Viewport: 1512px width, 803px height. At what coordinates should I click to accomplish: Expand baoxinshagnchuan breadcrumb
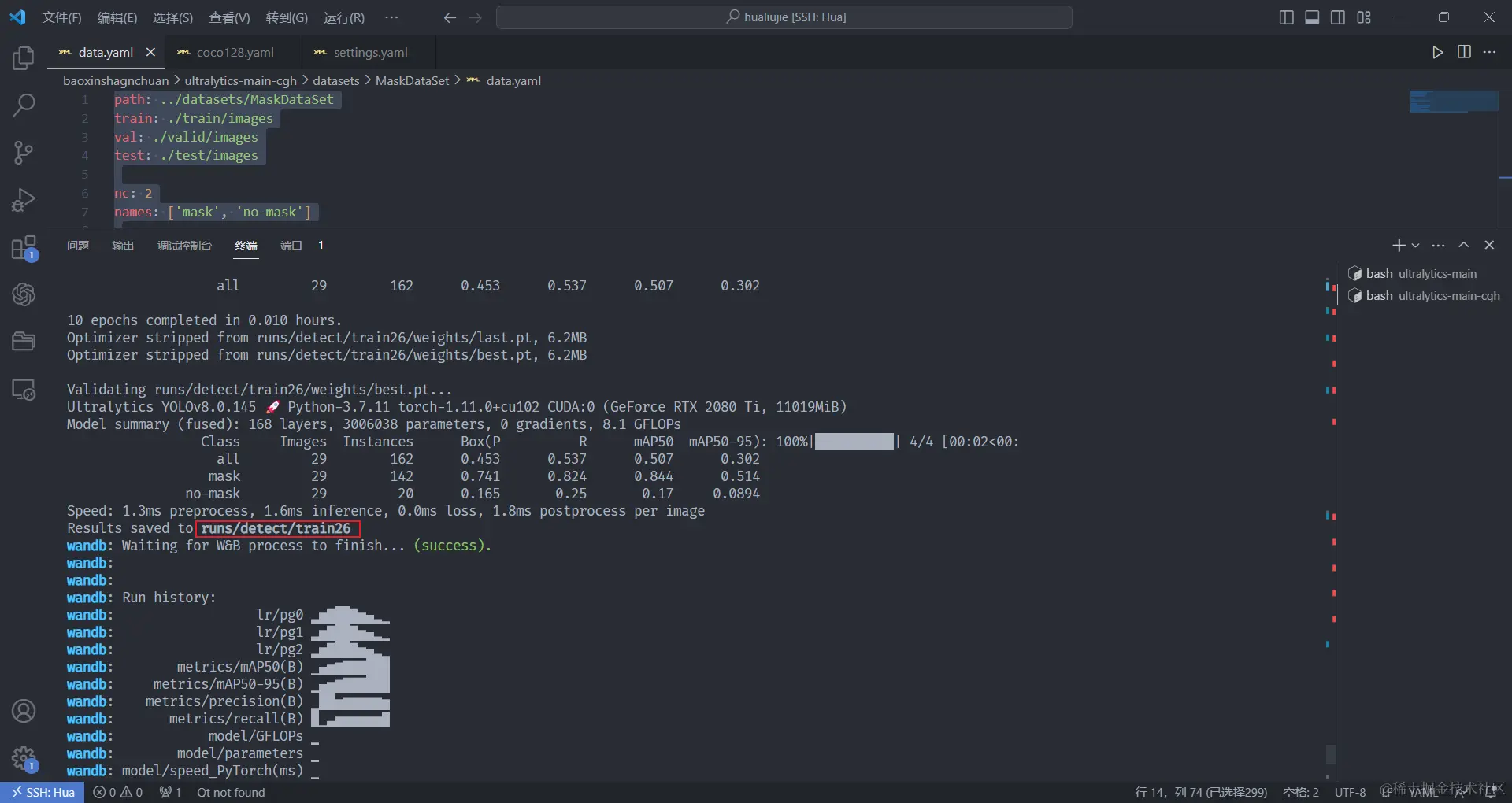[116, 80]
